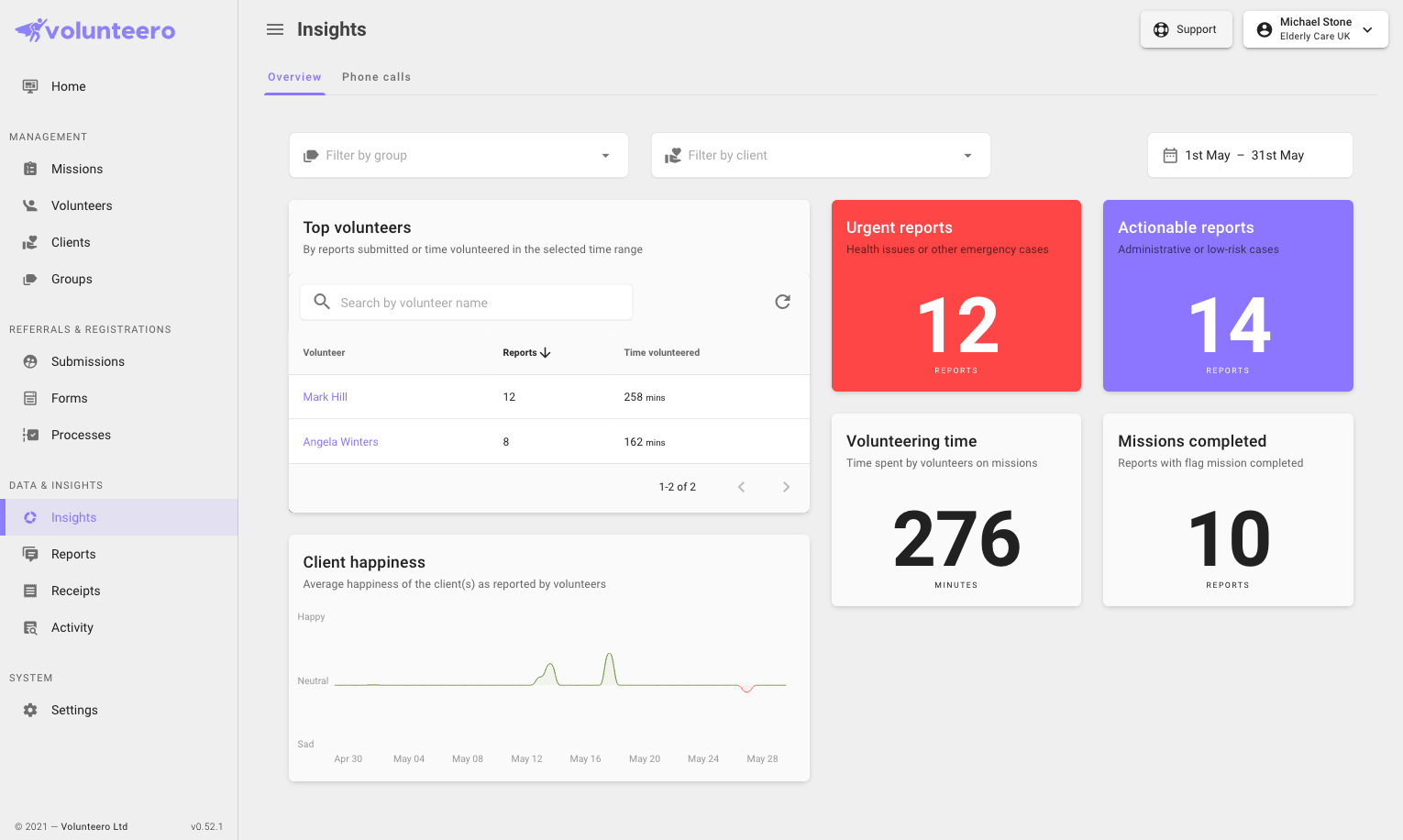Viewport: 1403px width, 840px height.
Task: Open the Receipts page icon
Action: click(x=31, y=591)
